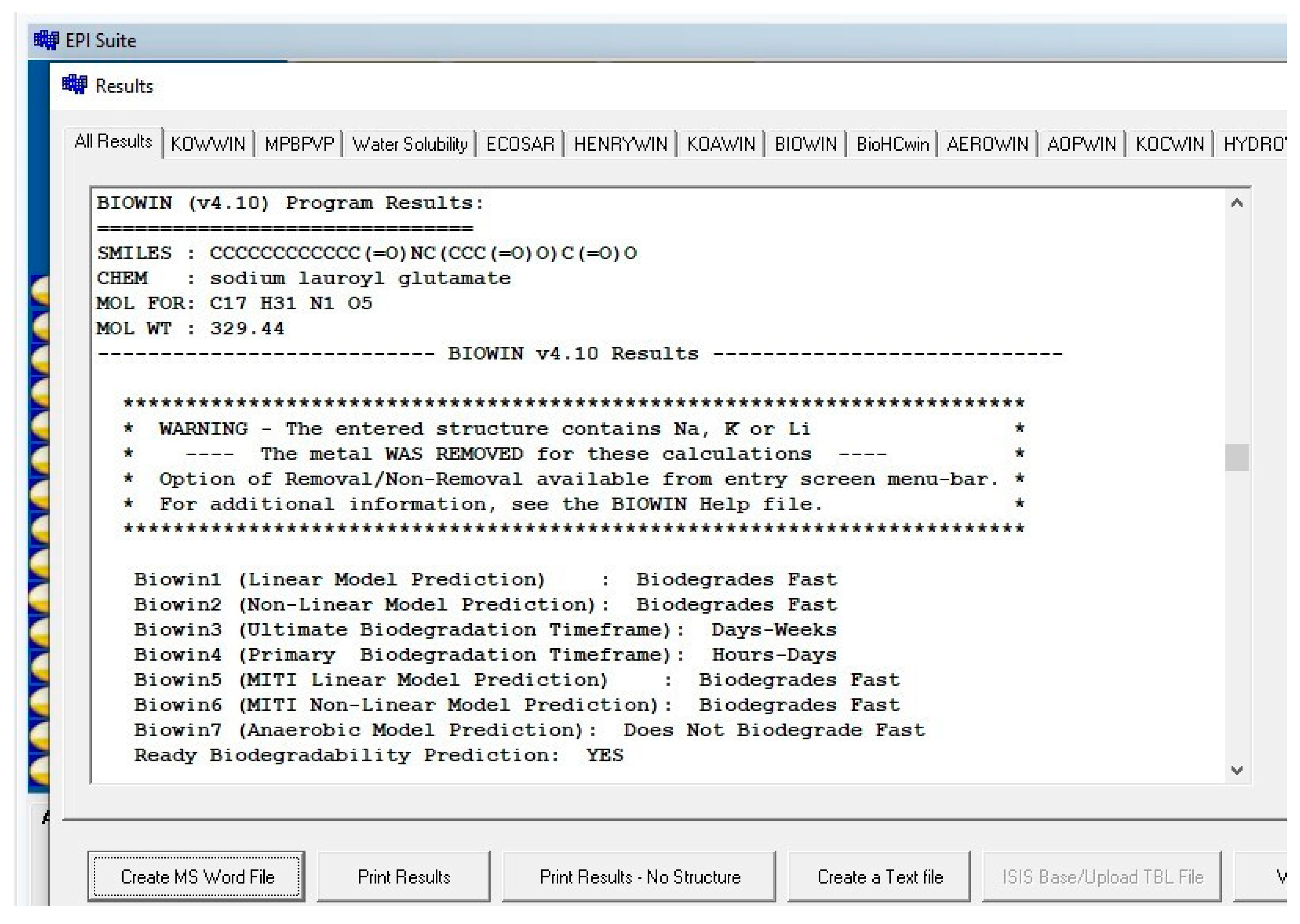Viewport: 1300px width, 924px height.
Task: Select the Water Solubility tab
Action: point(409,144)
